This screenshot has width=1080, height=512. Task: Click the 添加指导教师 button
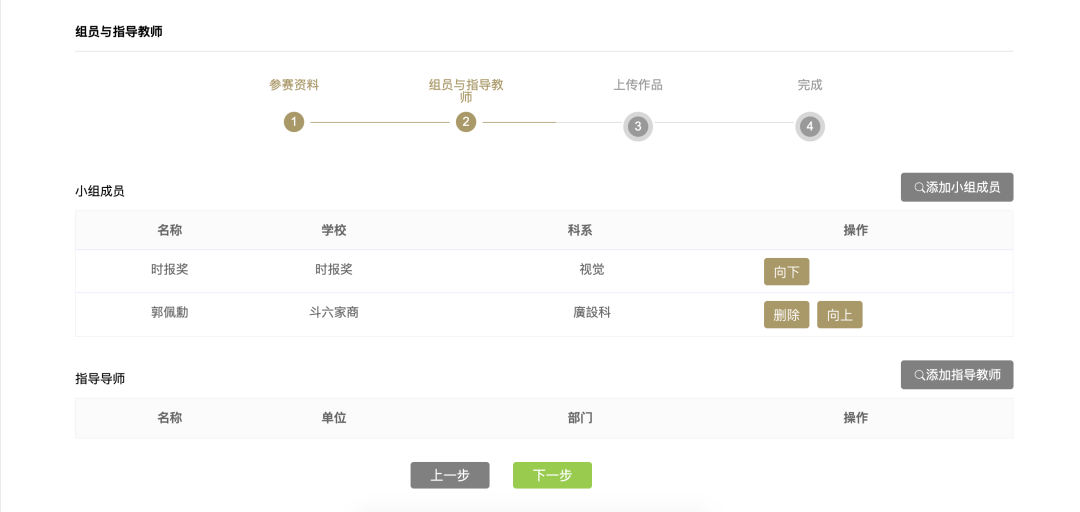coord(957,375)
